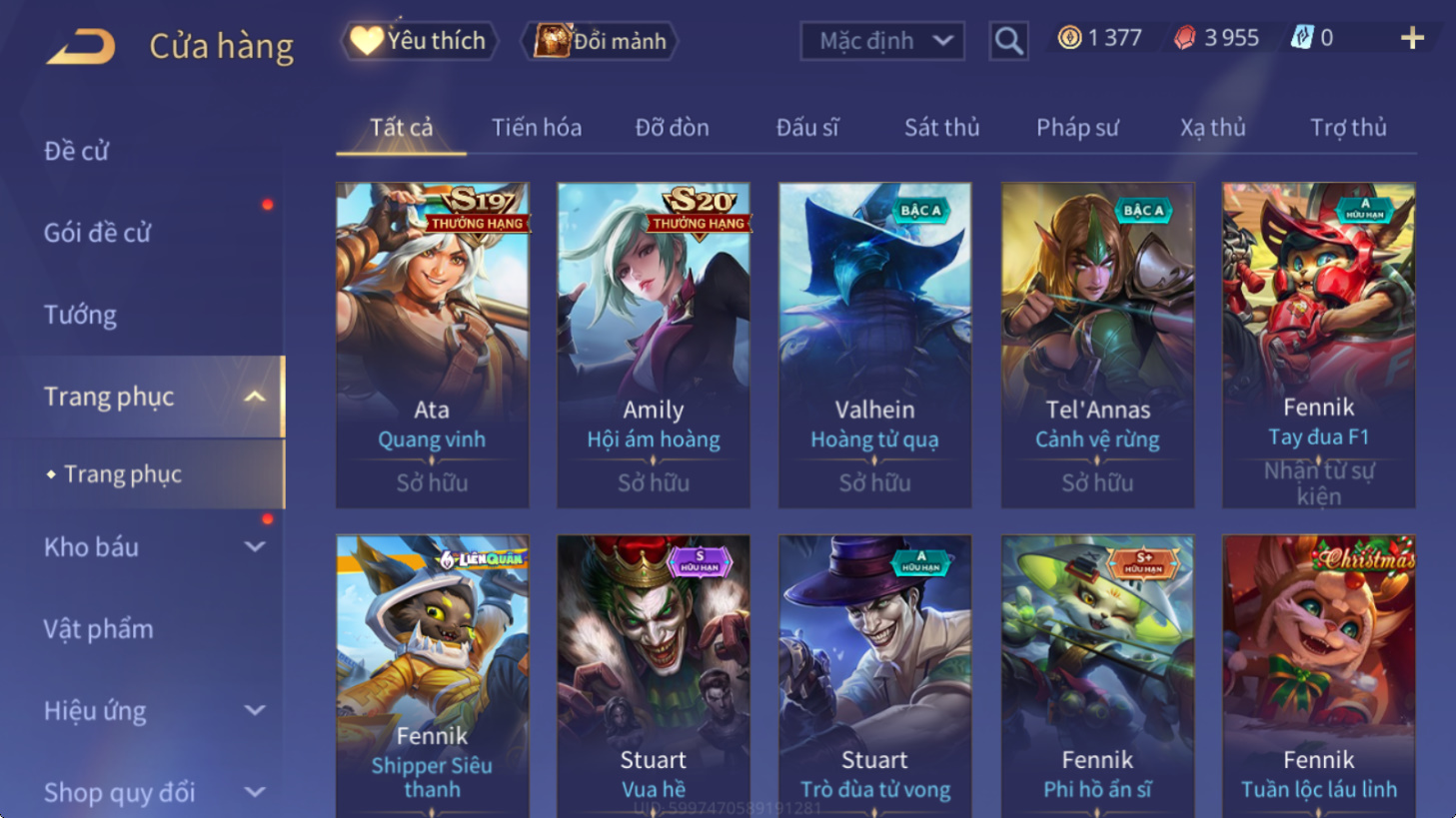Open Đổi mảnh chest exchange
Screen dimensions: 1456x818
pos(601,41)
